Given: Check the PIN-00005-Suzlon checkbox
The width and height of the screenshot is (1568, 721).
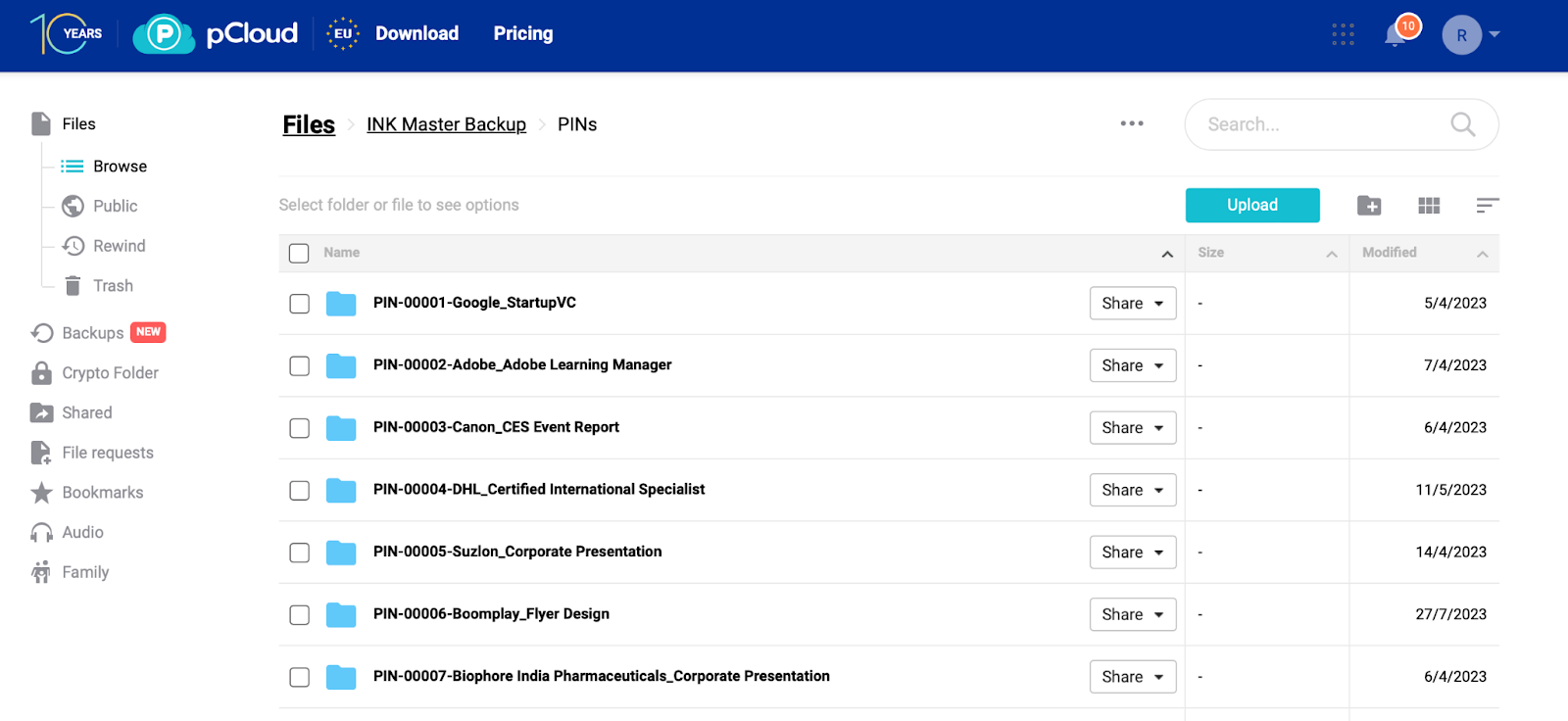Looking at the screenshot, I should point(299,553).
